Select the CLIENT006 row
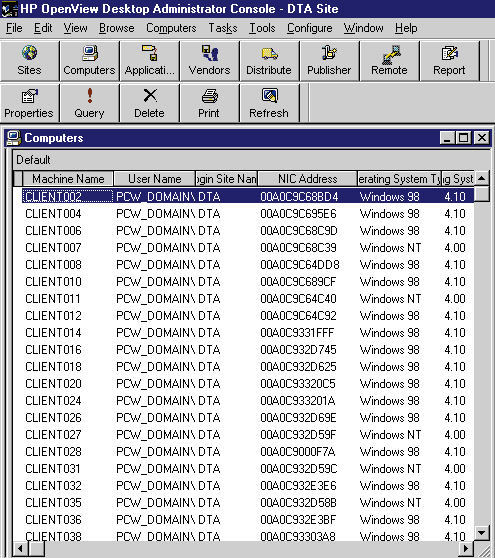The height and width of the screenshot is (558, 495). click(x=248, y=231)
